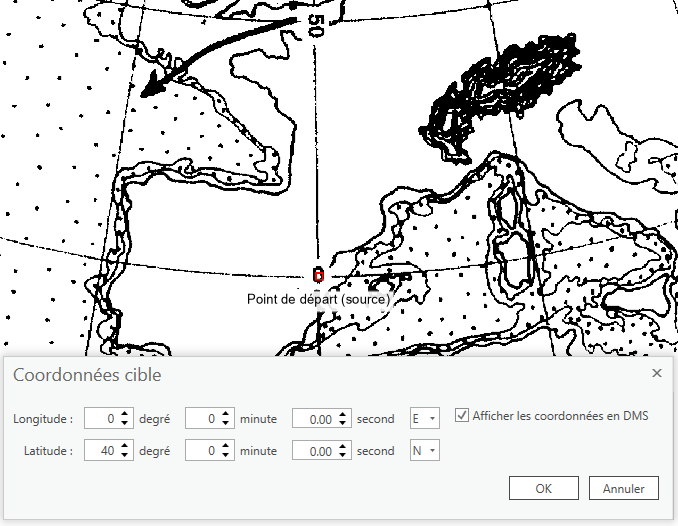Decrement the Longitude second stepper
678x526 pixels.
[343, 424]
